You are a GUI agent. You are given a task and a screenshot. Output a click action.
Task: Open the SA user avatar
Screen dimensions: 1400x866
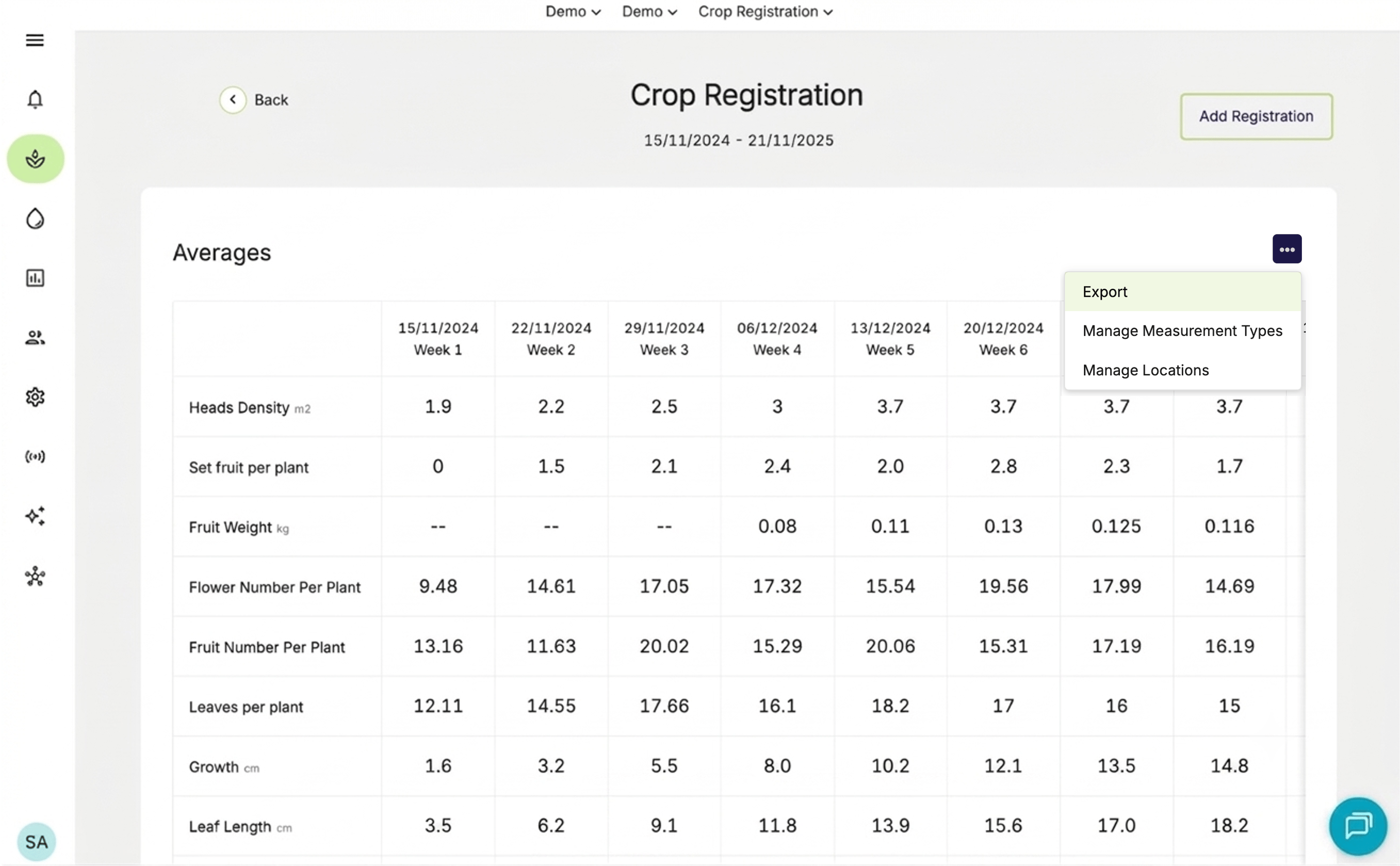click(x=36, y=842)
